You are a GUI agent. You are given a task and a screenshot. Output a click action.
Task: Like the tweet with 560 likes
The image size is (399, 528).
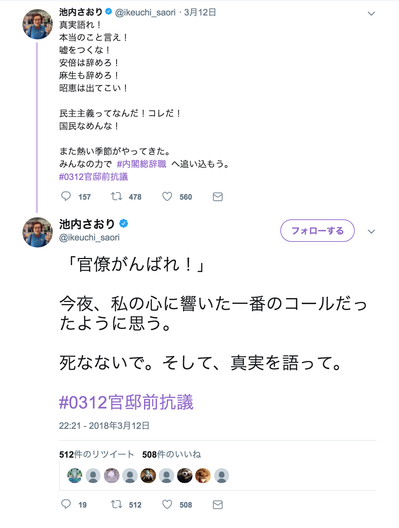click(167, 196)
